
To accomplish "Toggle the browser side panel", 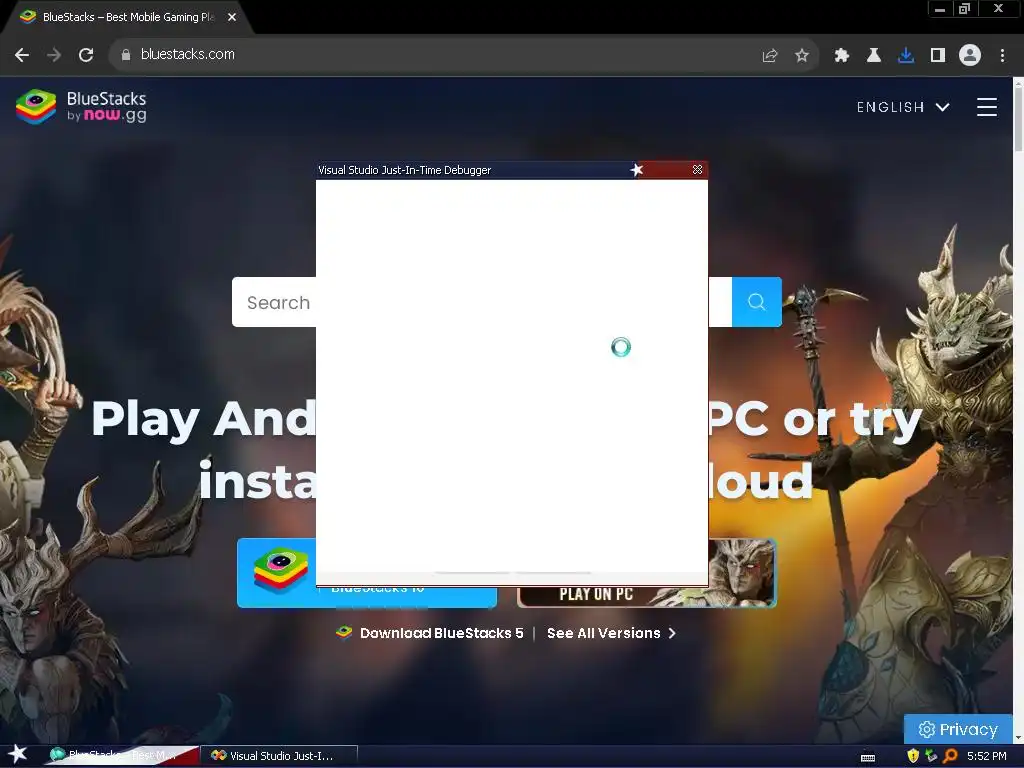I will (x=938, y=56).
